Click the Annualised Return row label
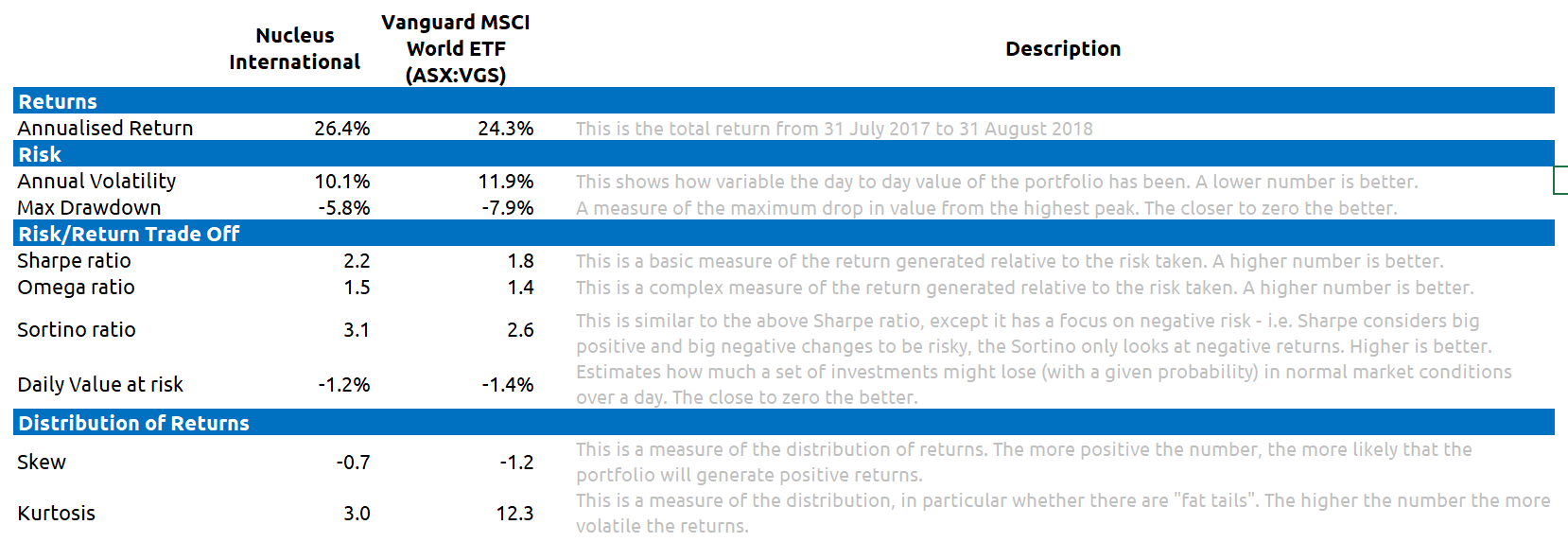1568x542 pixels. 105,128
